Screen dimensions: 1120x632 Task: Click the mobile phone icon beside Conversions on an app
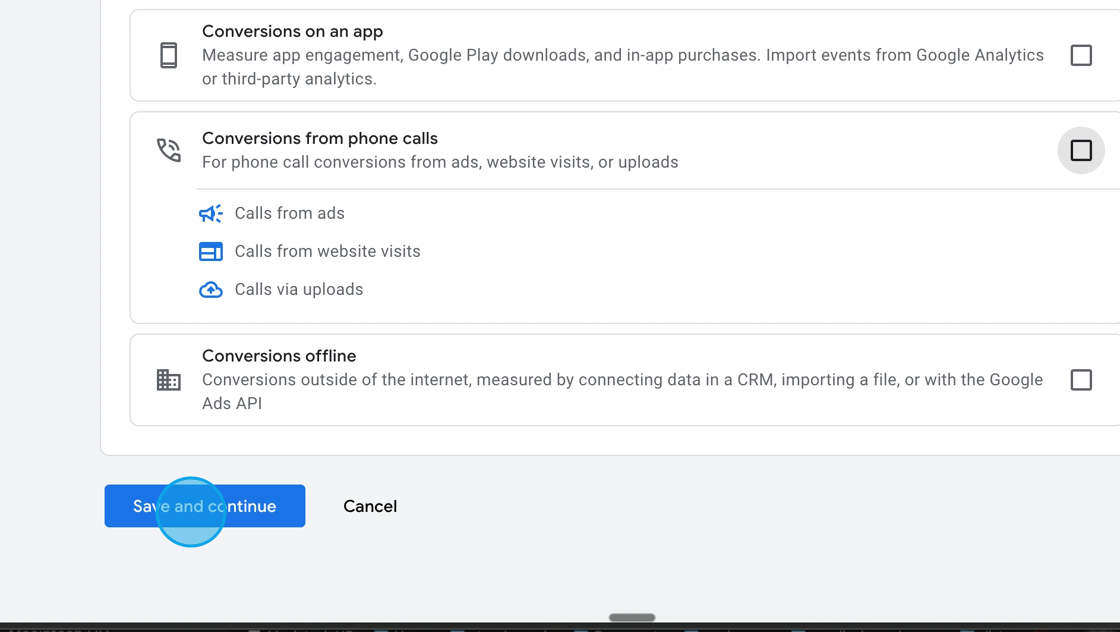(168, 55)
